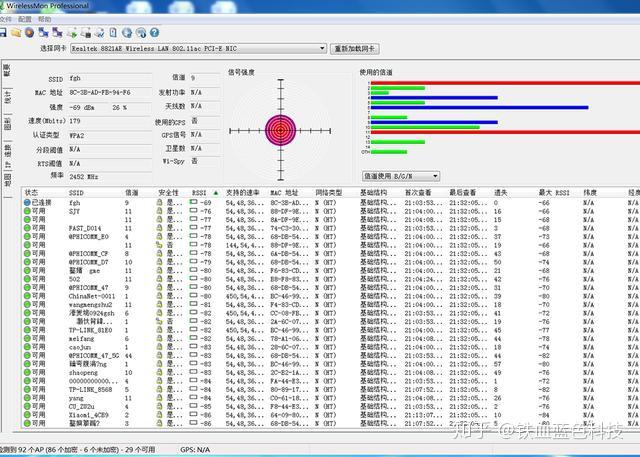Screen dimensions: 640x457
Task: Click blue connected status icon for fgh
Action: point(27,202)
